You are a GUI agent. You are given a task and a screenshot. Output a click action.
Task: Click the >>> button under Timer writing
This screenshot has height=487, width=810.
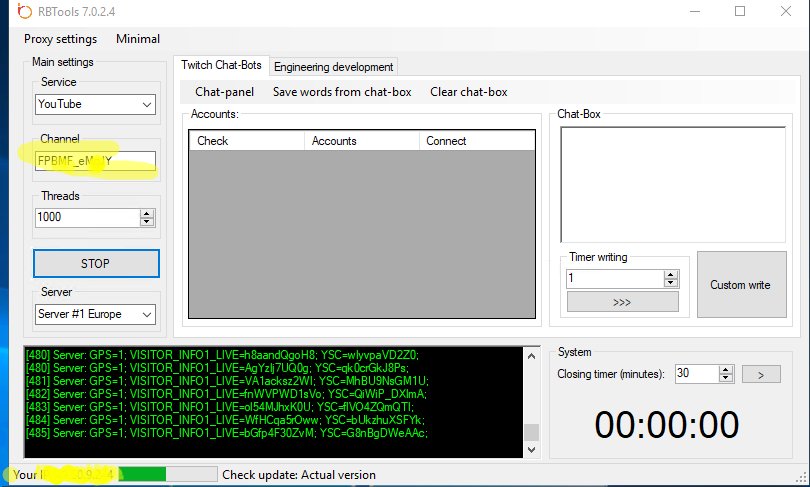pyautogui.click(x=622, y=302)
